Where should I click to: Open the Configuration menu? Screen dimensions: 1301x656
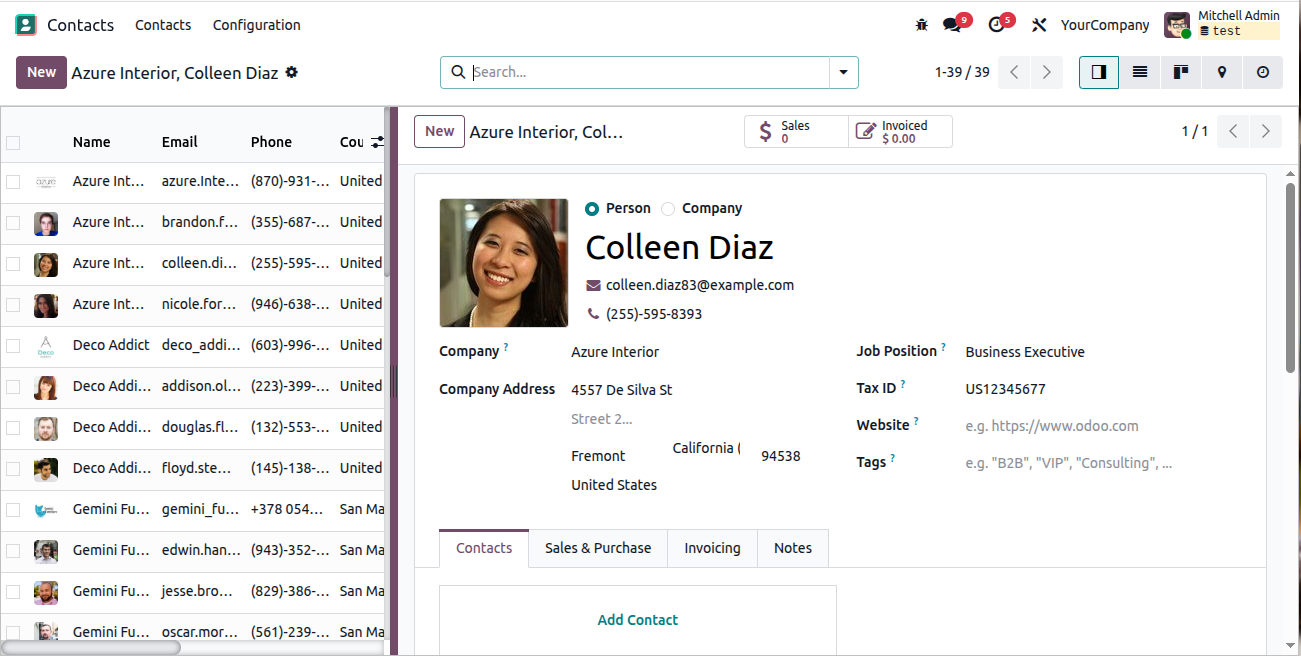coord(256,25)
